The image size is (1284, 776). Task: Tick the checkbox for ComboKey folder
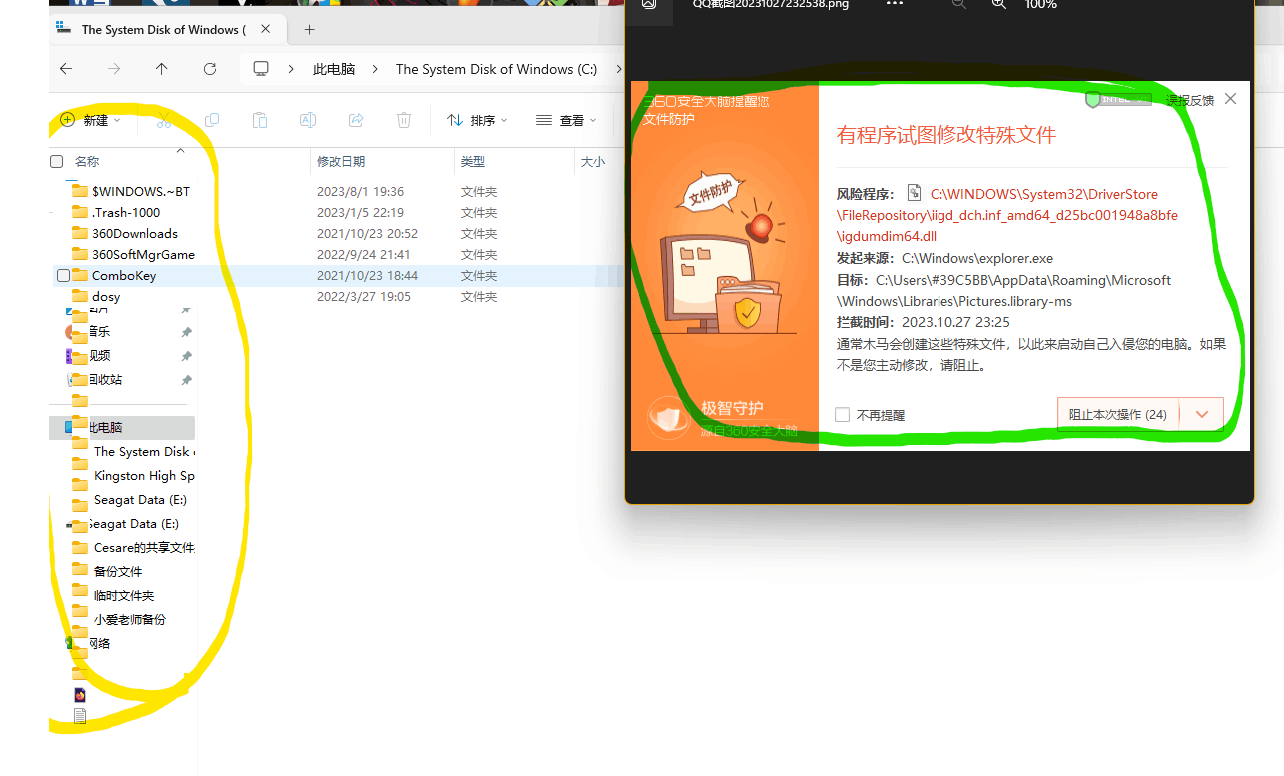(x=64, y=275)
